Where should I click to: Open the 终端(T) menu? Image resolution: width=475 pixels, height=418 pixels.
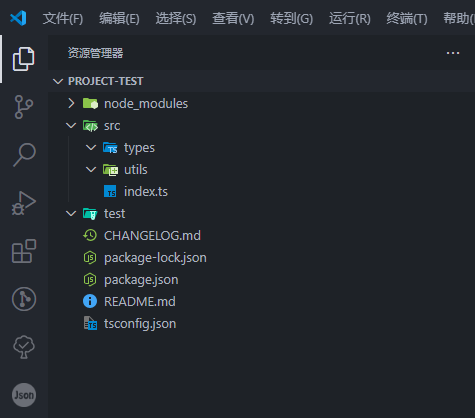point(407,18)
